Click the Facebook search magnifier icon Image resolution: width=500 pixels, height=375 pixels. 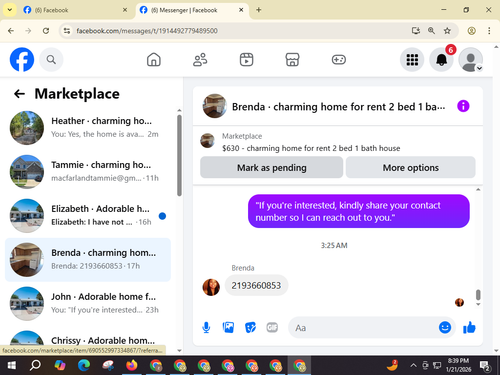coord(51,60)
